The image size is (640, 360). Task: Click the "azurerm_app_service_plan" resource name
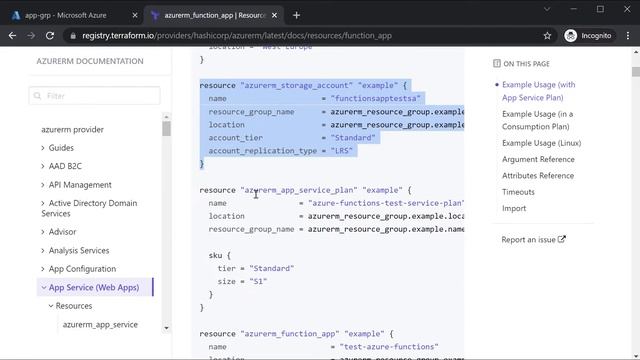point(299,190)
